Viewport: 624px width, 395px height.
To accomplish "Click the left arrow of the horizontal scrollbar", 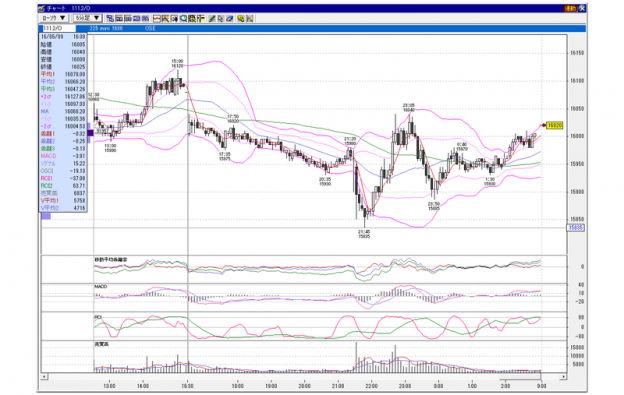I will [x=45, y=376].
